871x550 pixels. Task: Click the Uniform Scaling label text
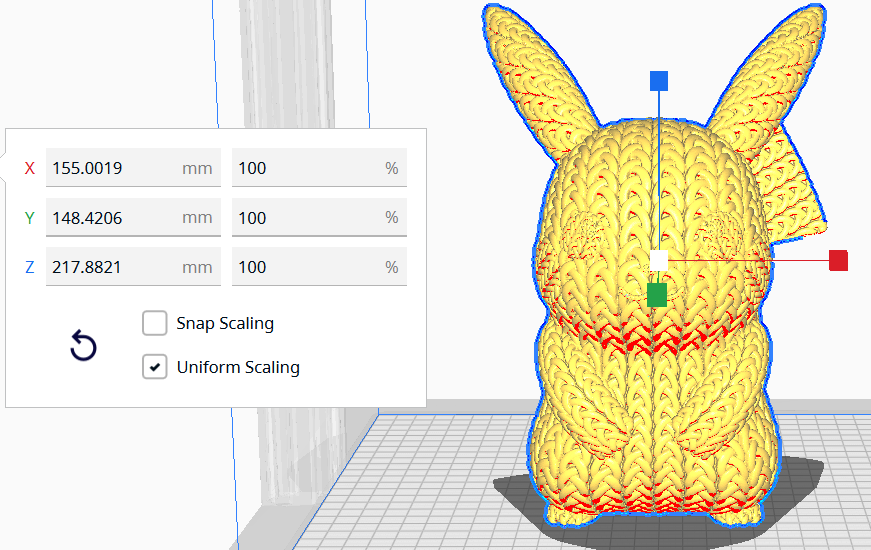238,367
